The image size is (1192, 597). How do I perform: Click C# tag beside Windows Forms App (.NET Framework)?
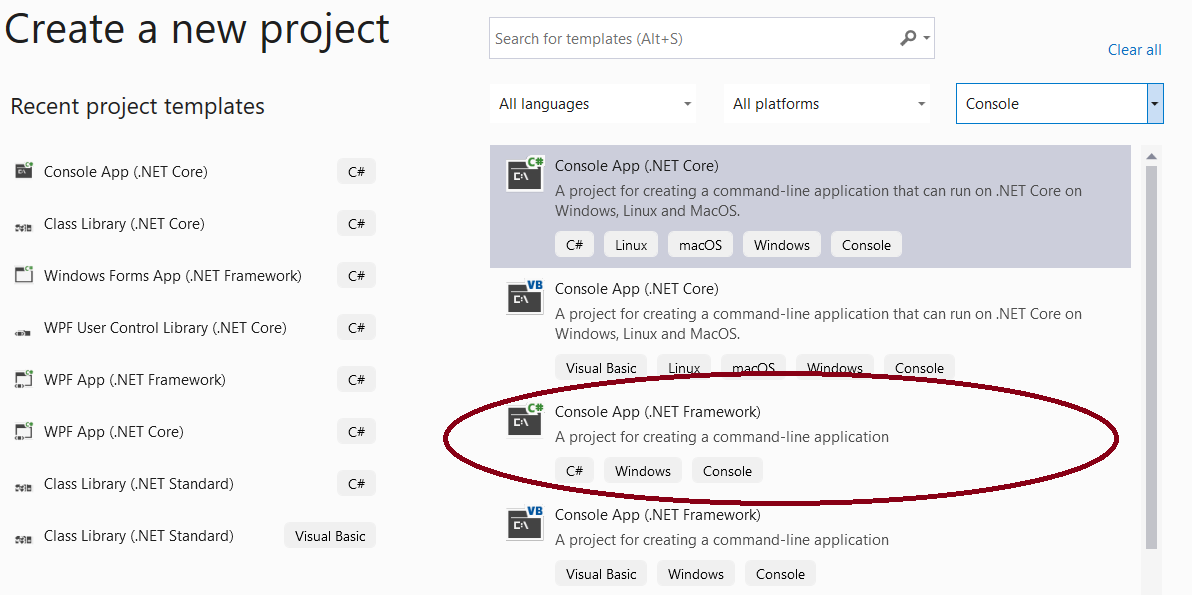tap(357, 275)
